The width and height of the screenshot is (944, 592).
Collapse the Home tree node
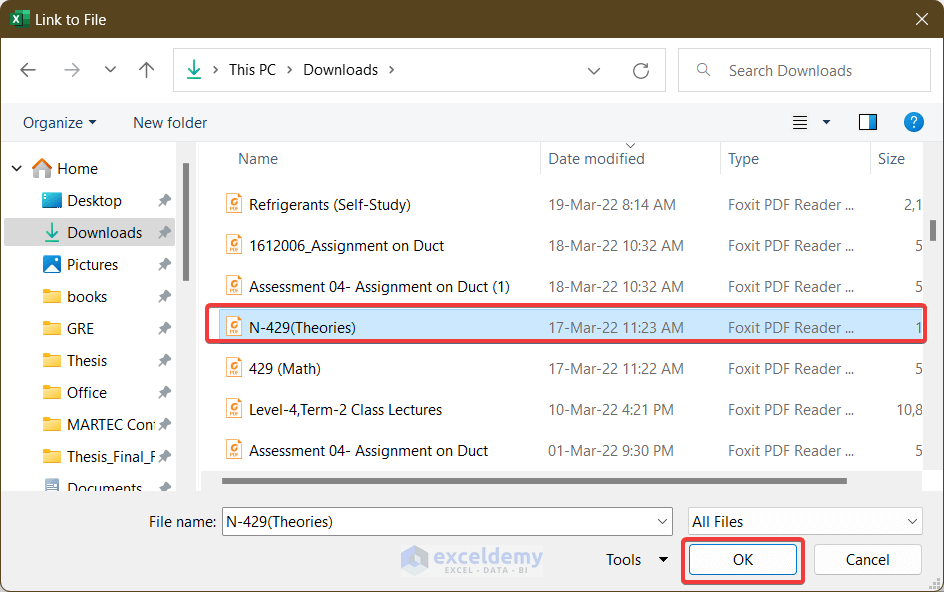click(x=17, y=169)
